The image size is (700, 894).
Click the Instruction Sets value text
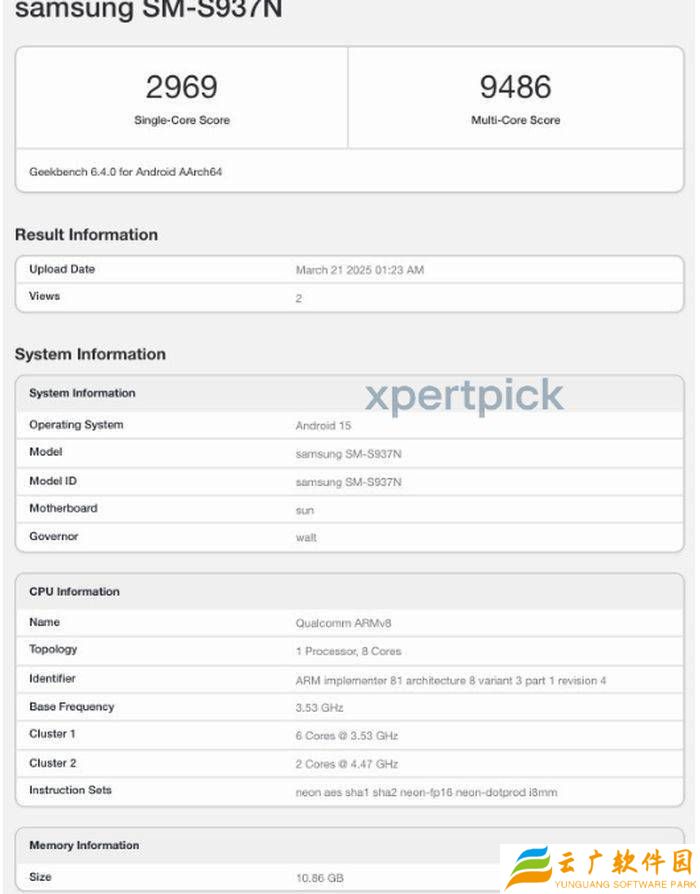click(x=426, y=792)
